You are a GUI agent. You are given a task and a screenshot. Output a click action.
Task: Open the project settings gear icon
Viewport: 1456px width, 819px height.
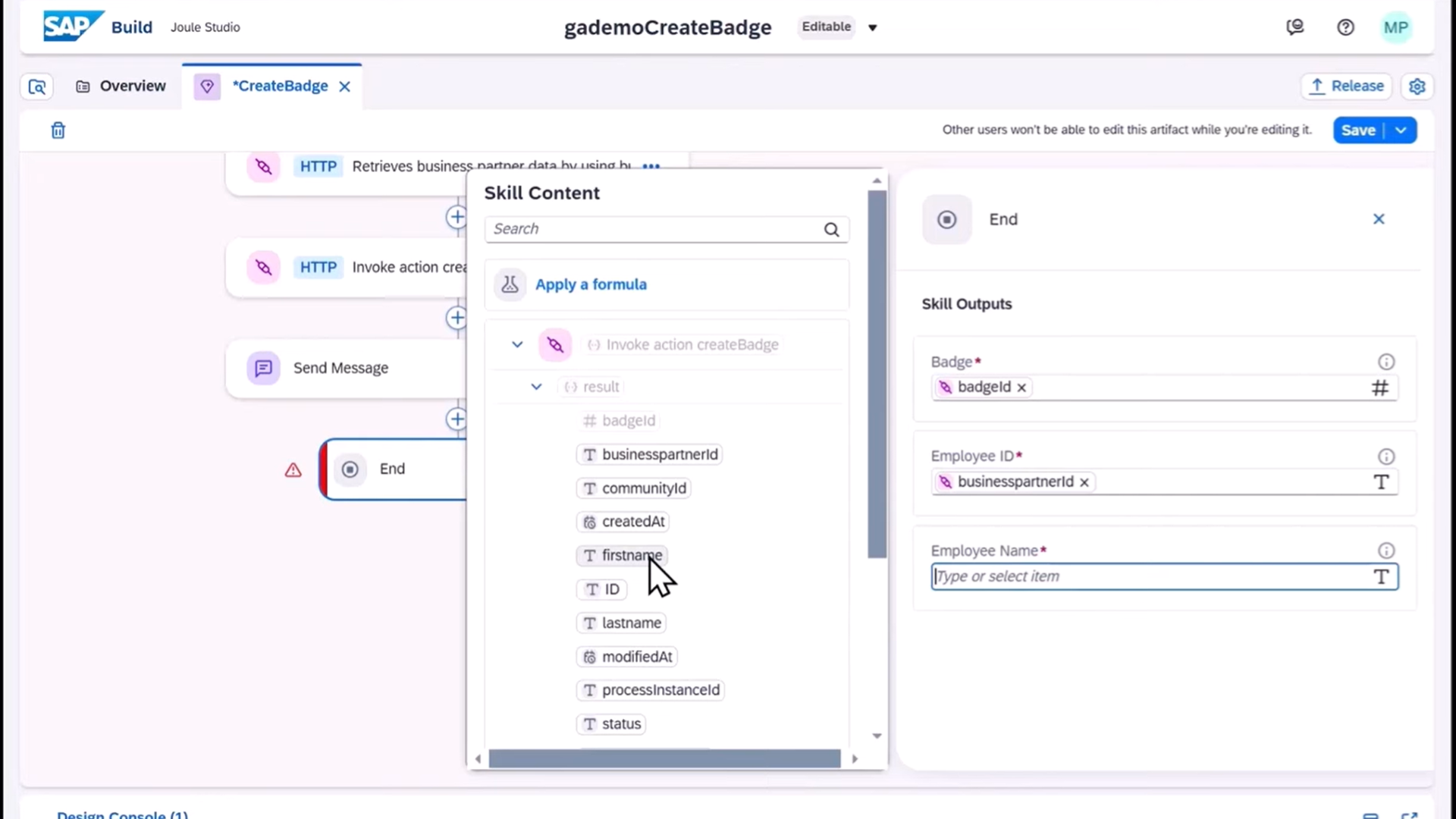pyautogui.click(x=1417, y=86)
